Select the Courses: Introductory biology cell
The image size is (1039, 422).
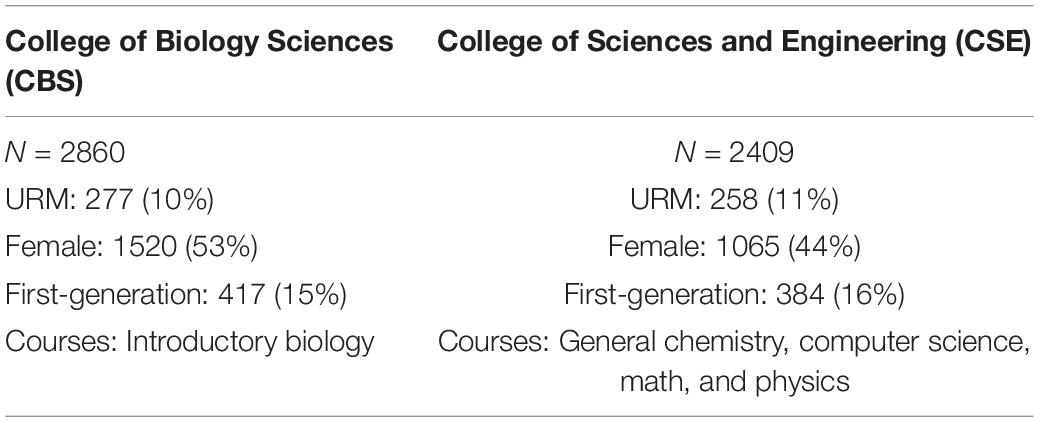click(x=190, y=343)
